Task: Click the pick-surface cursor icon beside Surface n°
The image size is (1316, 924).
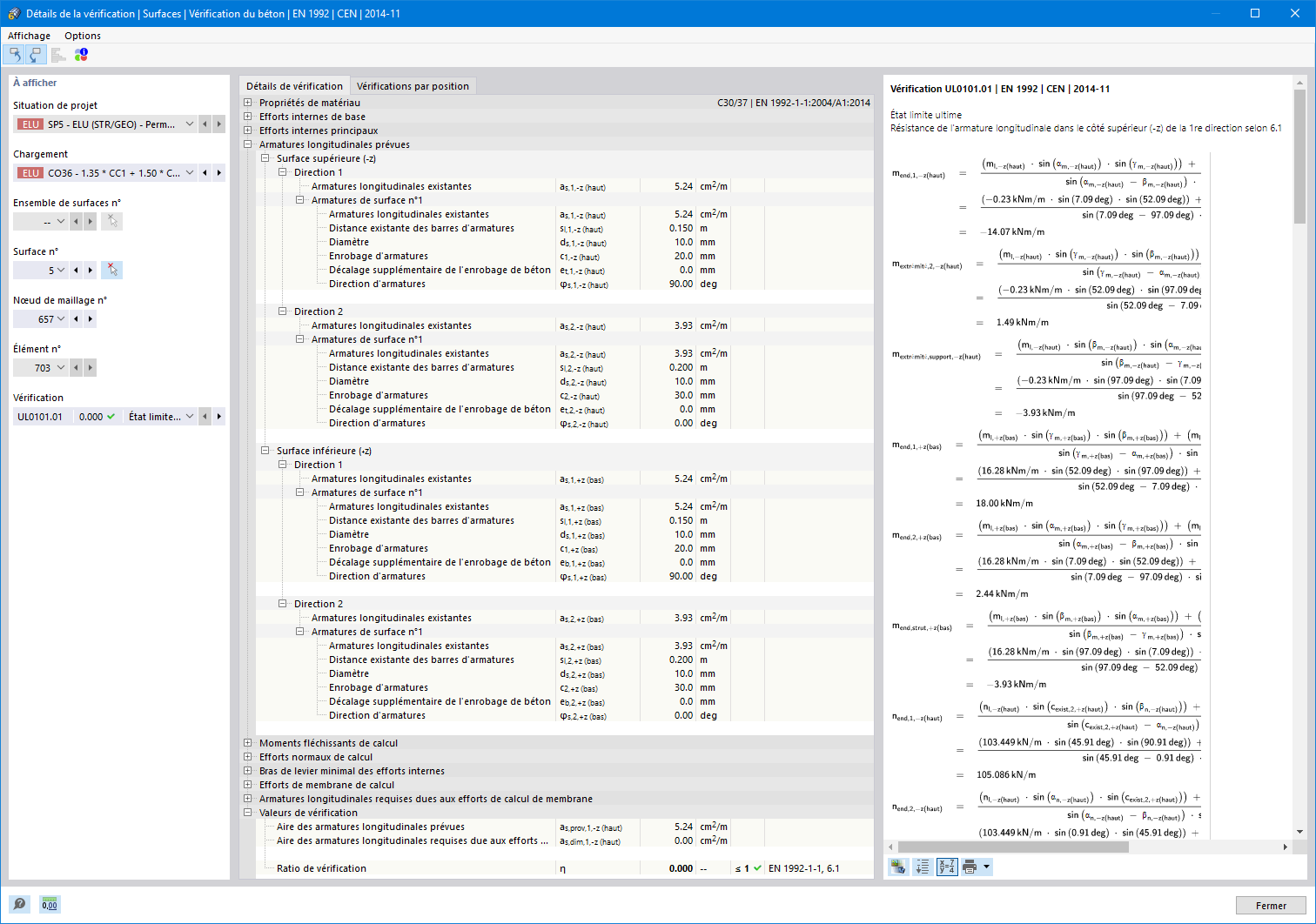Action: coord(111,271)
